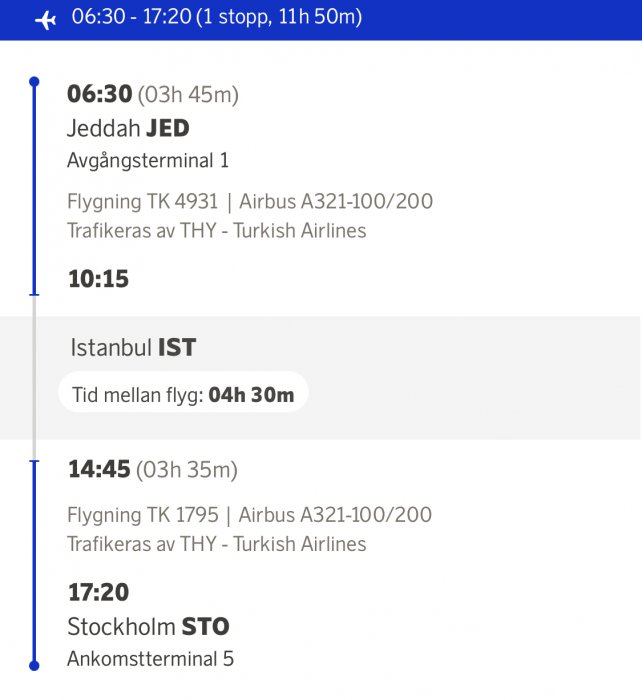Click the Stockholm STO destination name
The image size is (642, 700).
(148, 627)
